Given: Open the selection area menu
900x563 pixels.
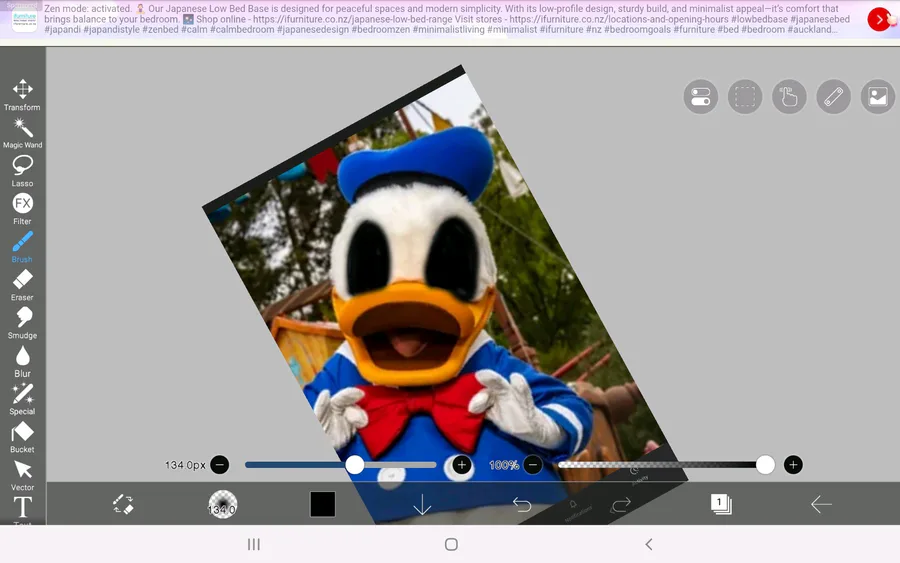Looking at the screenshot, I should click(744, 96).
